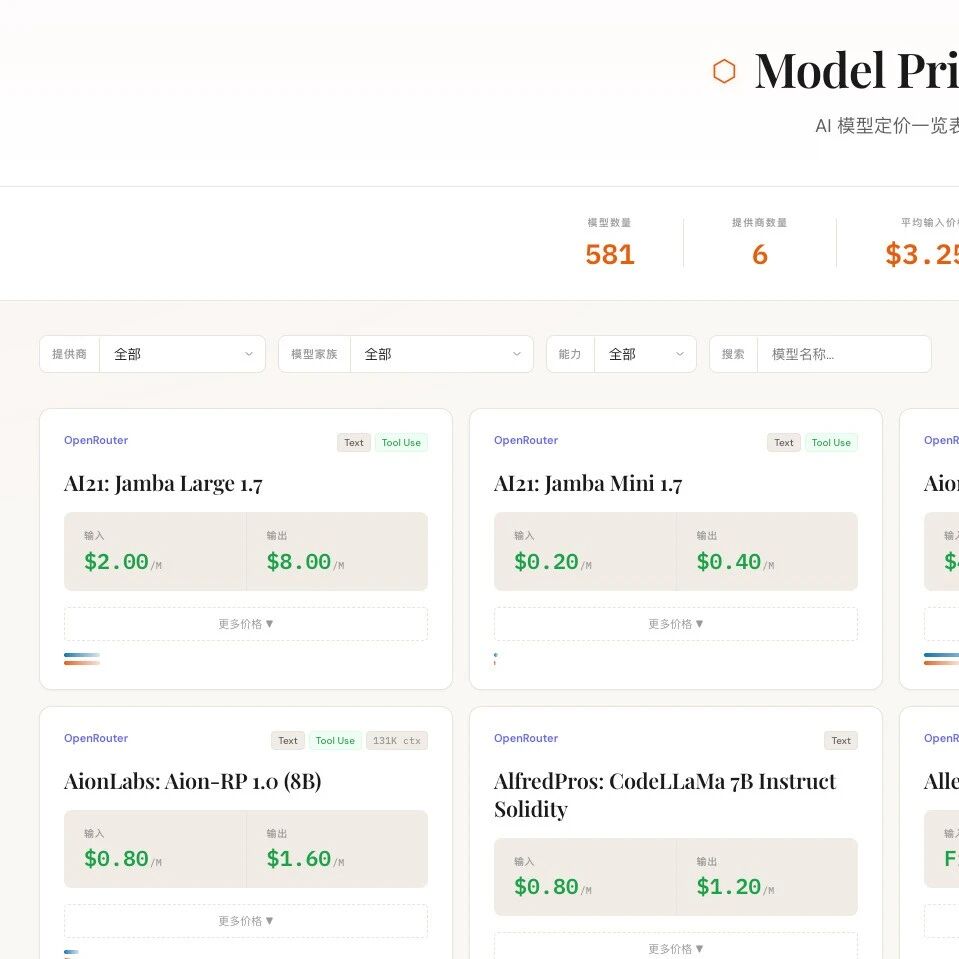Click OpenRouter link on Jamba Large 1.7 card
959x959 pixels.
pyautogui.click(x=96, y=440)
